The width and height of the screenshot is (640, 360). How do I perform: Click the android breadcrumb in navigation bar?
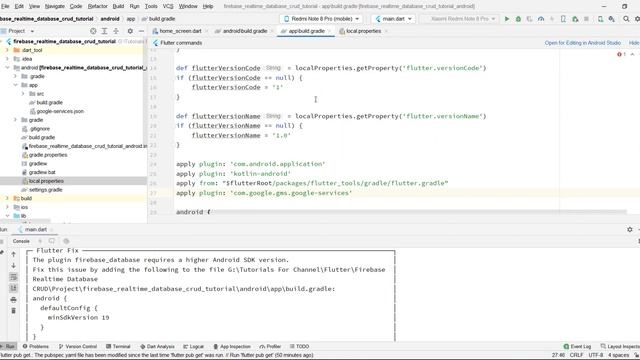pos(110,19)
